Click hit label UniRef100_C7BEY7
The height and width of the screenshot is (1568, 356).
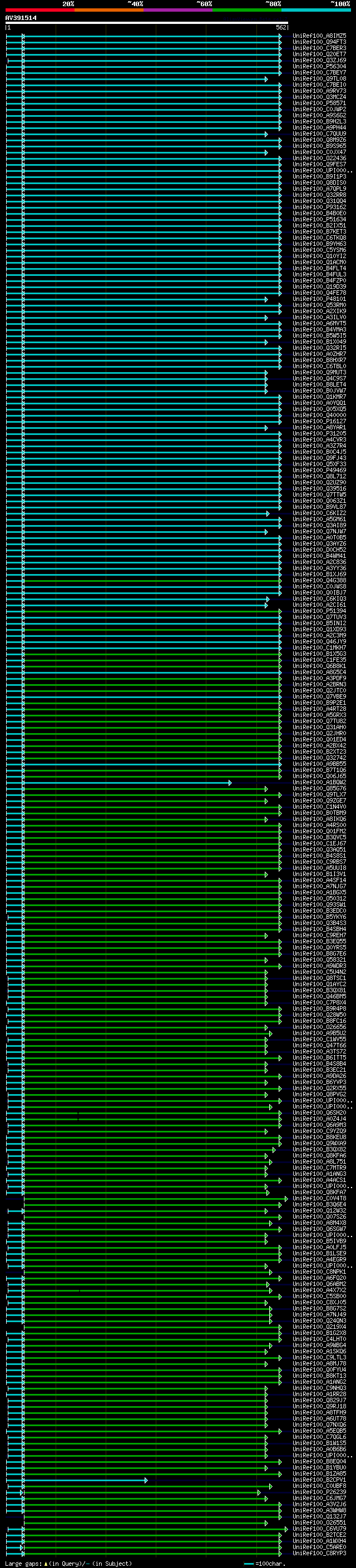(319, 72)
